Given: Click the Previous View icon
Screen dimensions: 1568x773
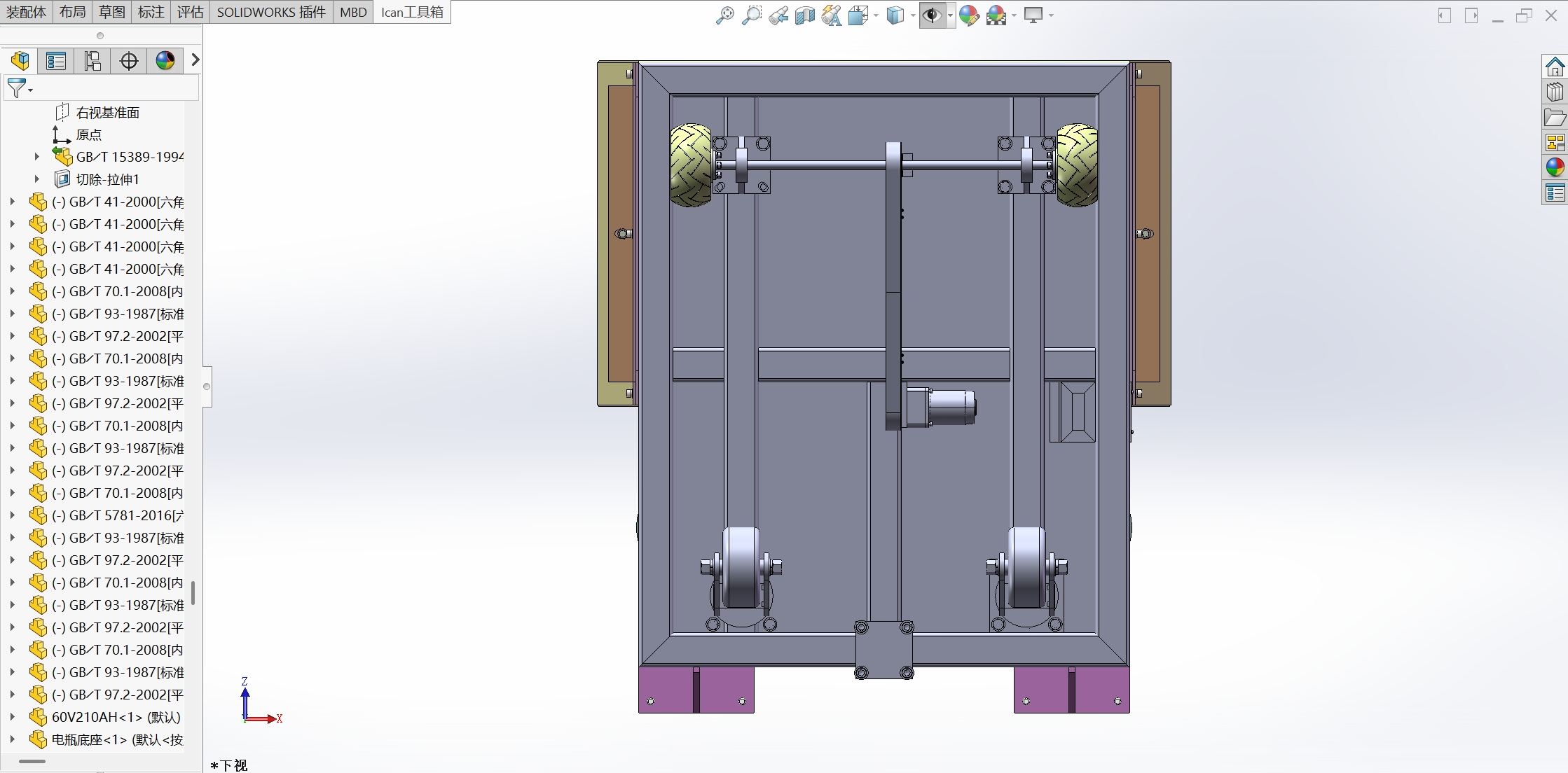Looking at the screenshot, I should [778, 15].
